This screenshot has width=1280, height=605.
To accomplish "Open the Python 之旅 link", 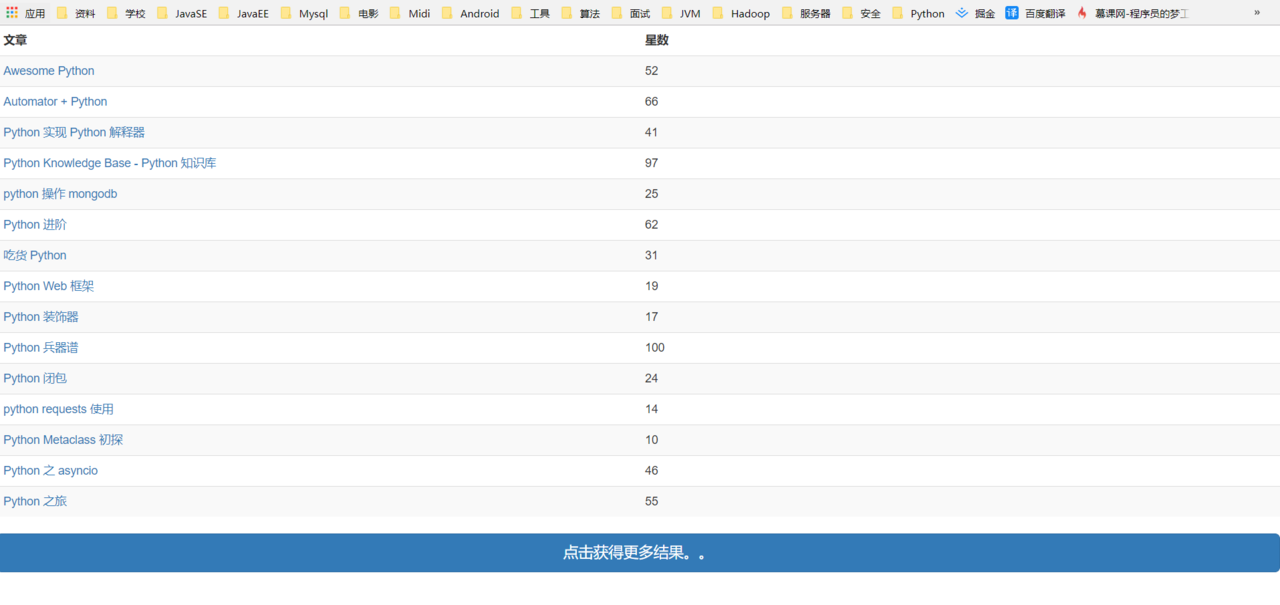I will [x=35, y=501].
